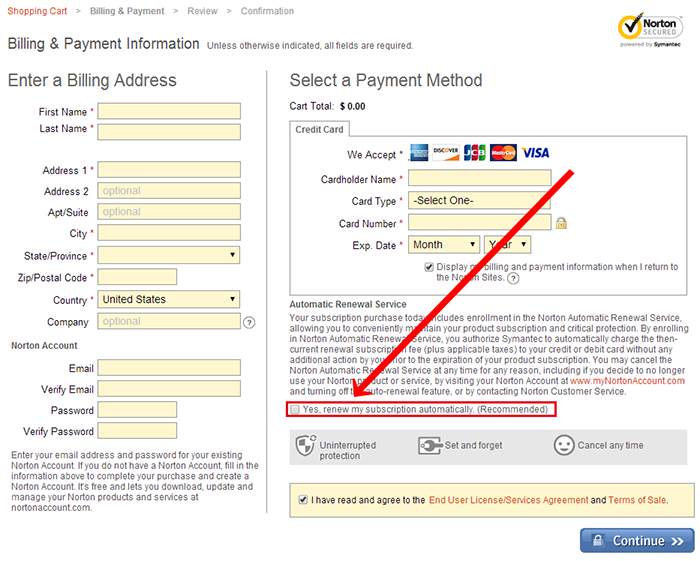This screenshot has height=561, width=700.
Task: Click the MasterCard logo
Action: tap(503, 153)
